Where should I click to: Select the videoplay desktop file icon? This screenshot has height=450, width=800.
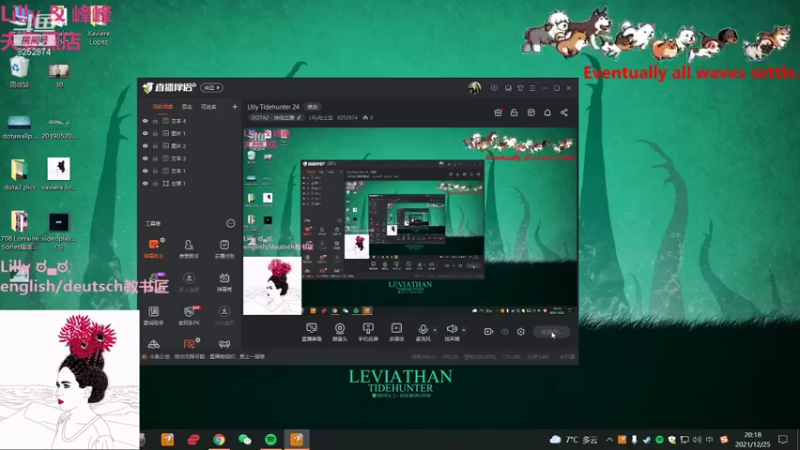pyautogui.click(x=59, y=230)
